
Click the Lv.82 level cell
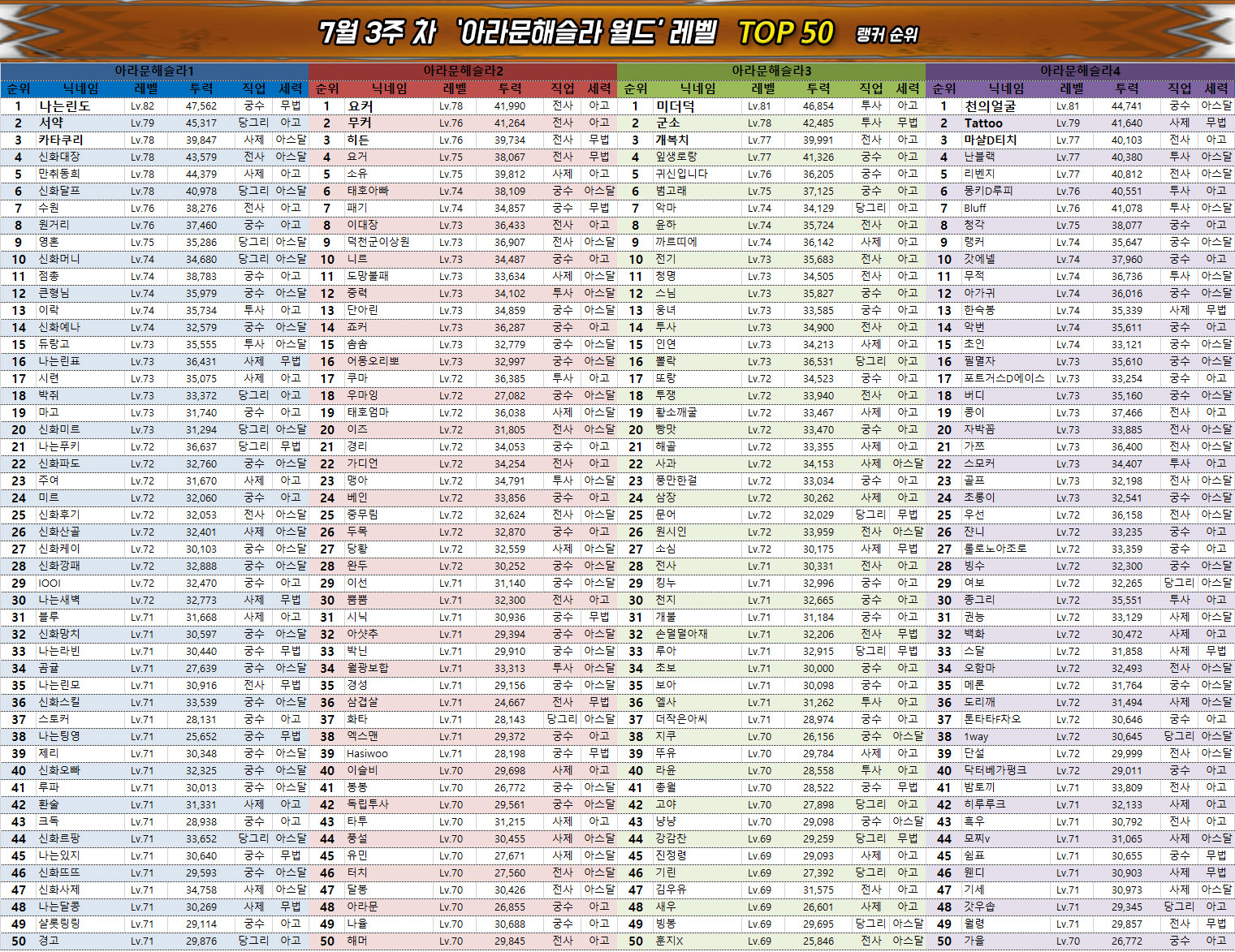142,106
